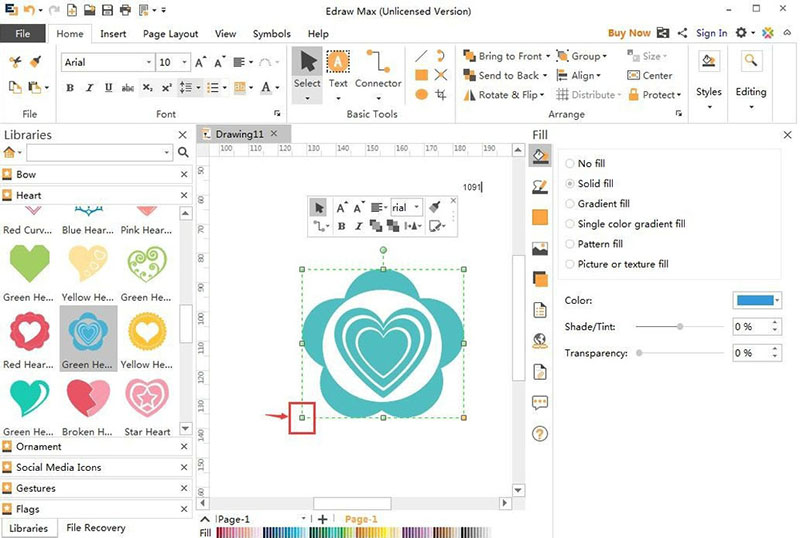Click the Transparency slider handle
The width and height of the screenshot is (800, 538).
[639, 353]
